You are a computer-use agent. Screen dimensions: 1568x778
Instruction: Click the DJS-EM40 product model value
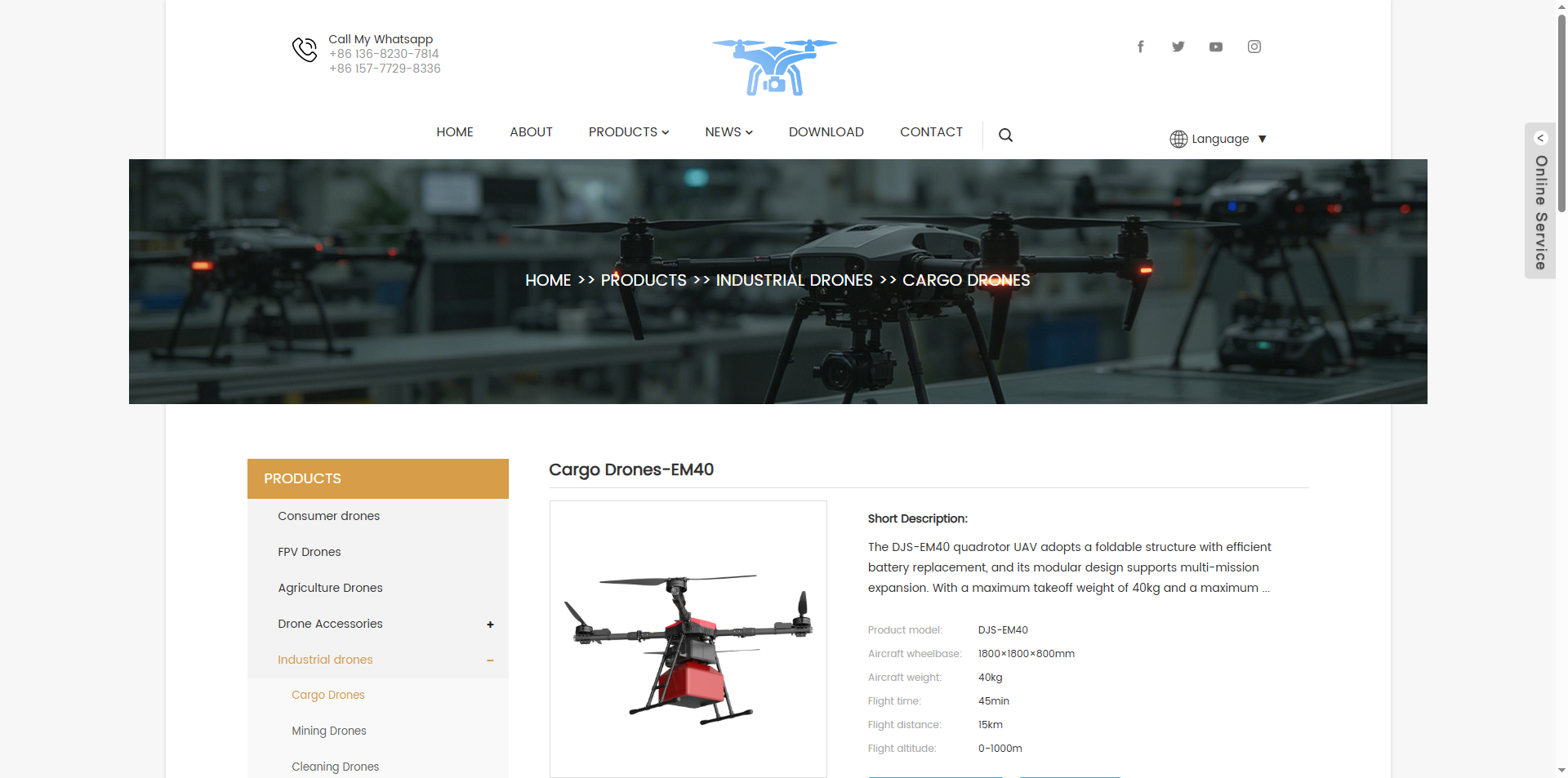point(1003,630)
